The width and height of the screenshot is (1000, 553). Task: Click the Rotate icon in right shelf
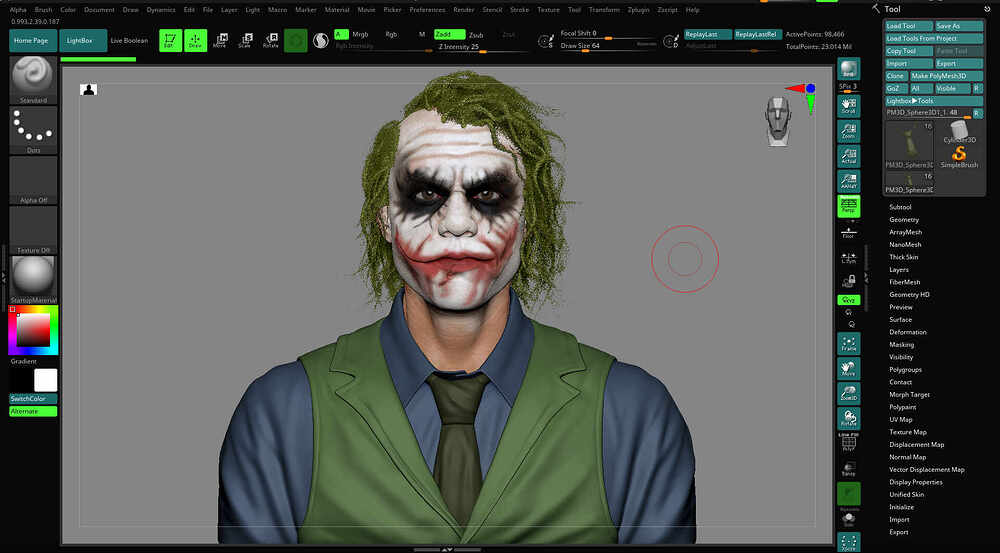coord(848,418)
